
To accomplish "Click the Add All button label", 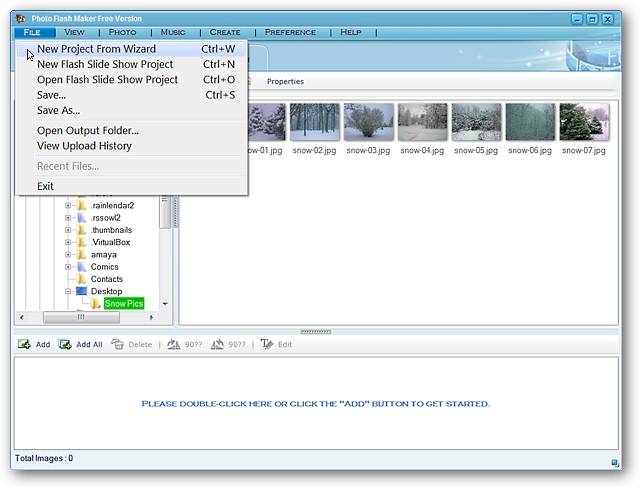I will (x=89, y=344).
